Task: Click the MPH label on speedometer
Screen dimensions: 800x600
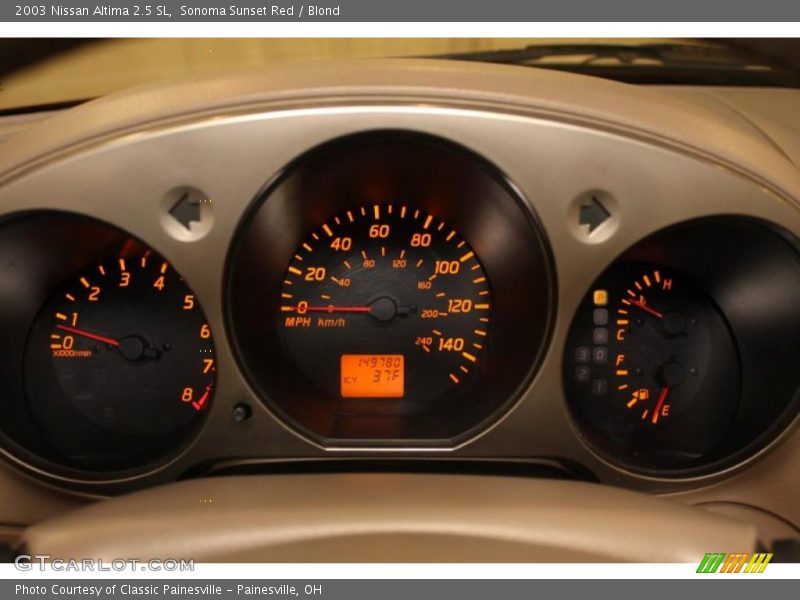Action: (297, 322)
